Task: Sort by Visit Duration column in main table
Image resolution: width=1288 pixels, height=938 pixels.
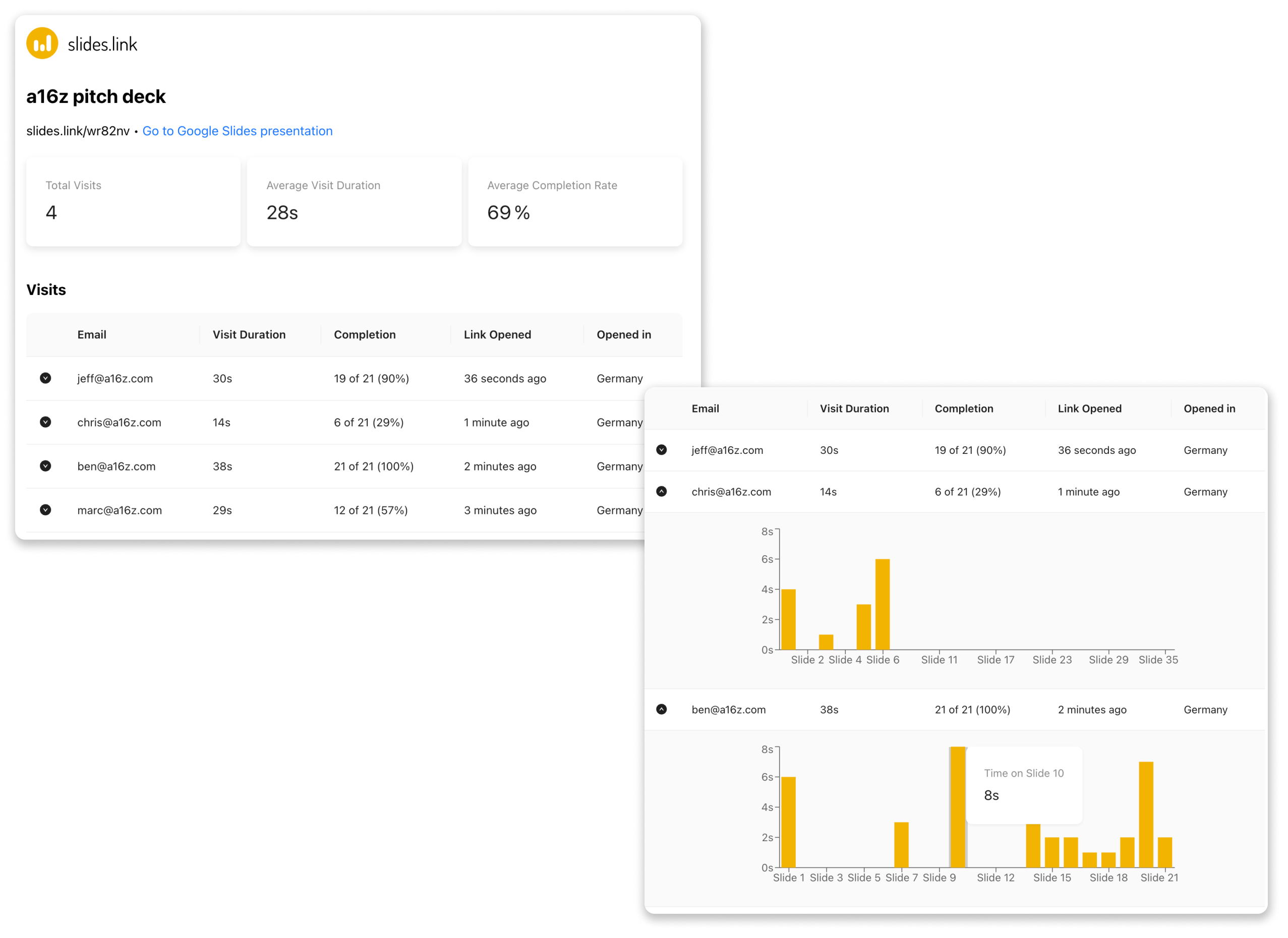Action: point(249,334)
